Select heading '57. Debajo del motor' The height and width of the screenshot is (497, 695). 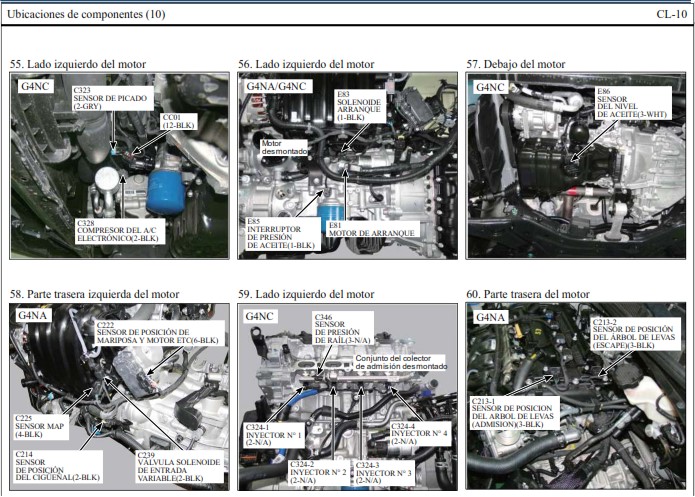coord(516,64)
